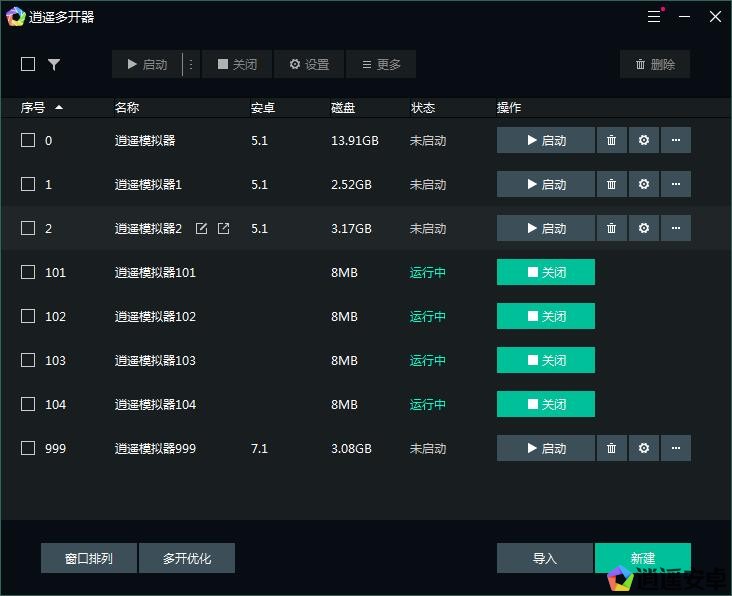The width and height of the screenshot is (732, 596).
Task: Start 逍遥模拟器999 with 启动 button
Action: (546, 448)
